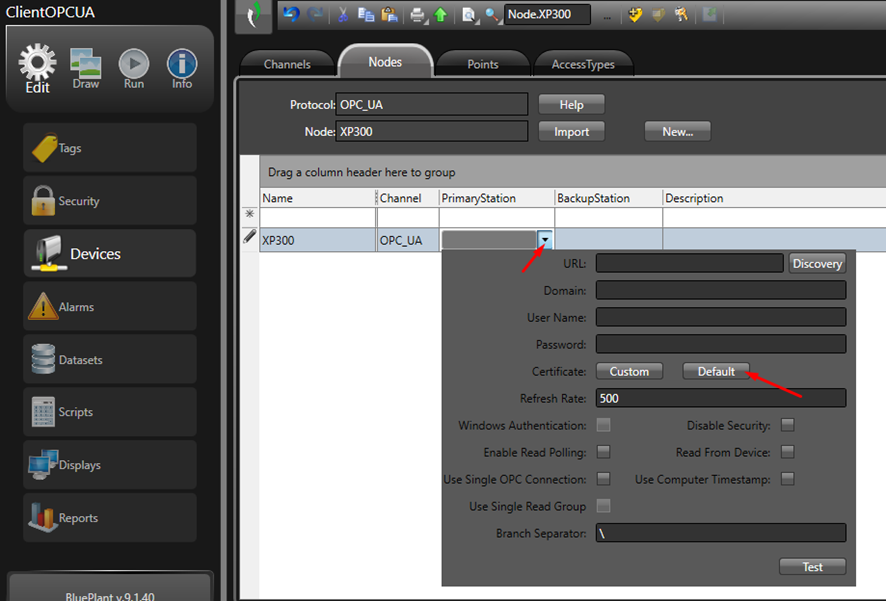Click the Undo toolbar icon

click(x=291, y=14)
